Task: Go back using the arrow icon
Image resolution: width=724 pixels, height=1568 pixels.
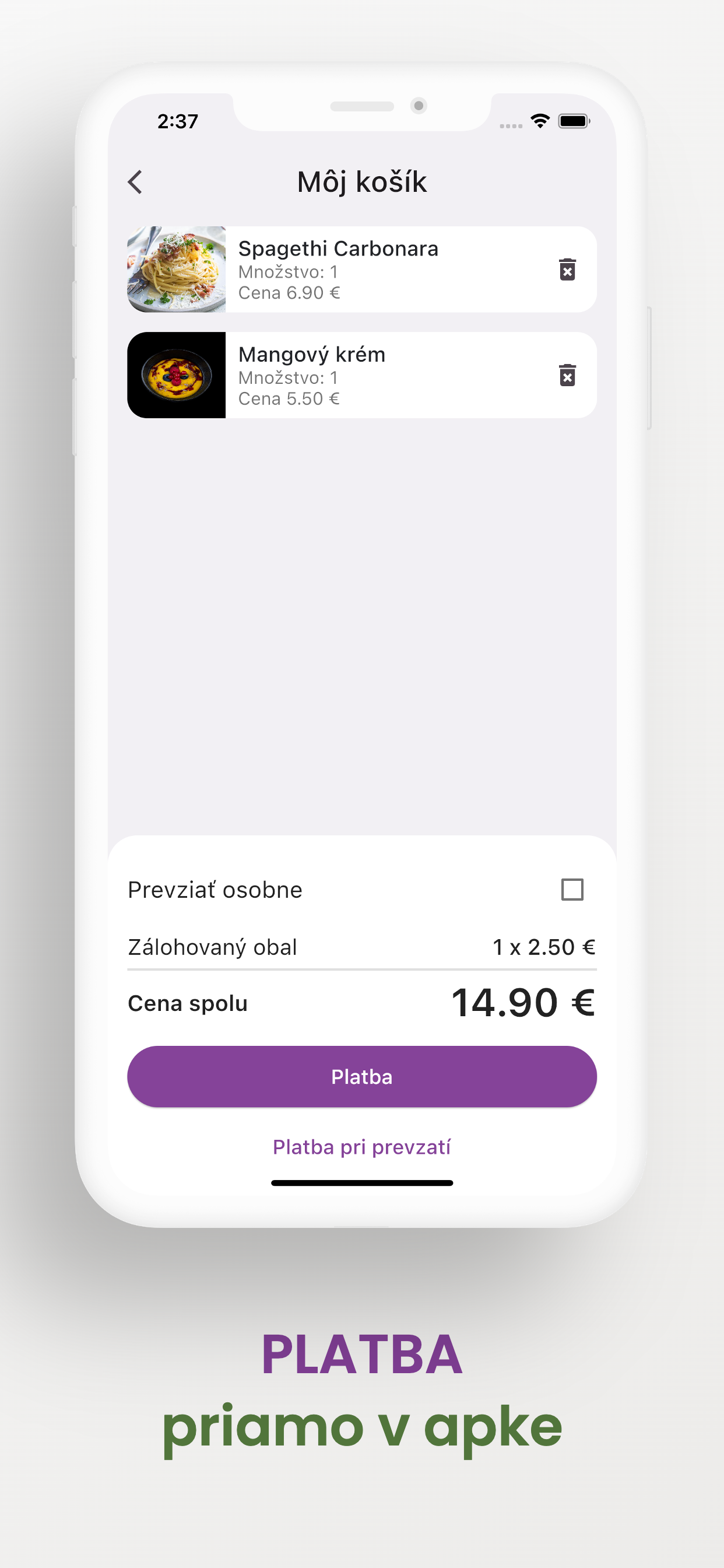Action: (135, 182)
